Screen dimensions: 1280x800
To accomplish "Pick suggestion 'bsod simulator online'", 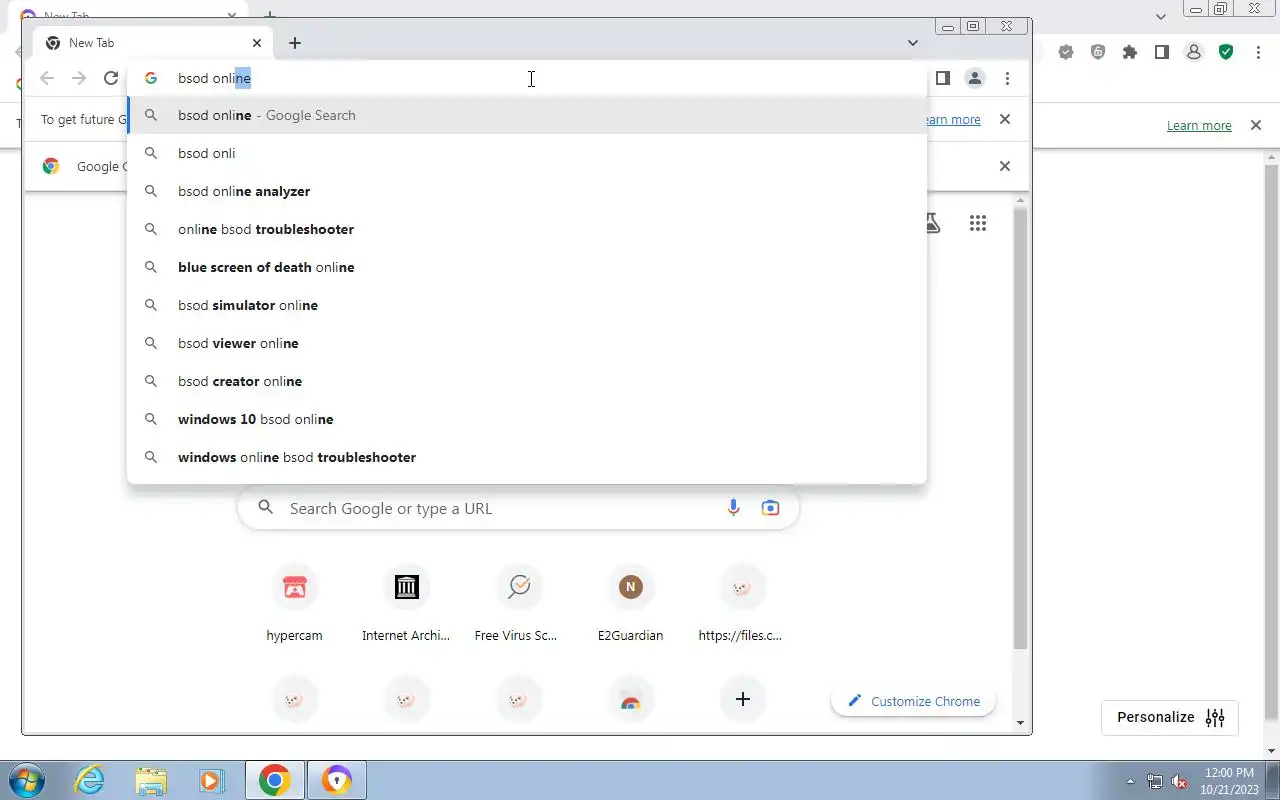I will tap(527, 305).
